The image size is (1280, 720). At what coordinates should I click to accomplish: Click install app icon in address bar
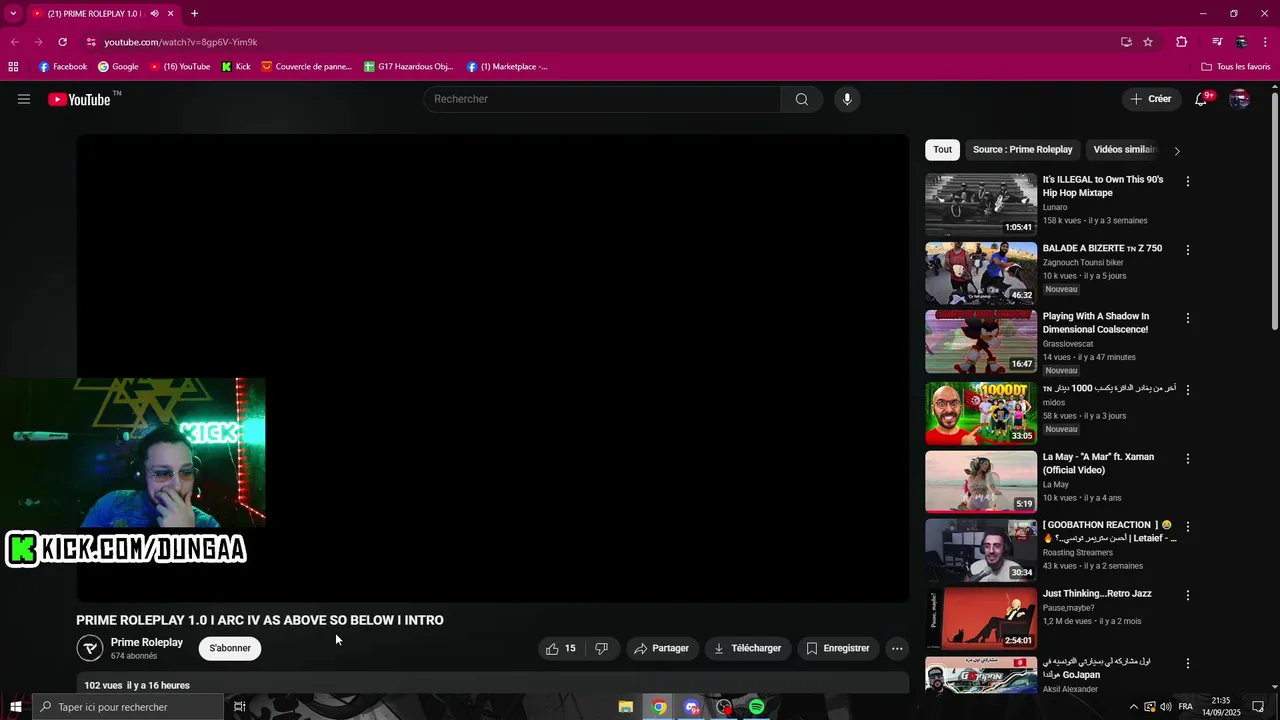coord(1126,42)
